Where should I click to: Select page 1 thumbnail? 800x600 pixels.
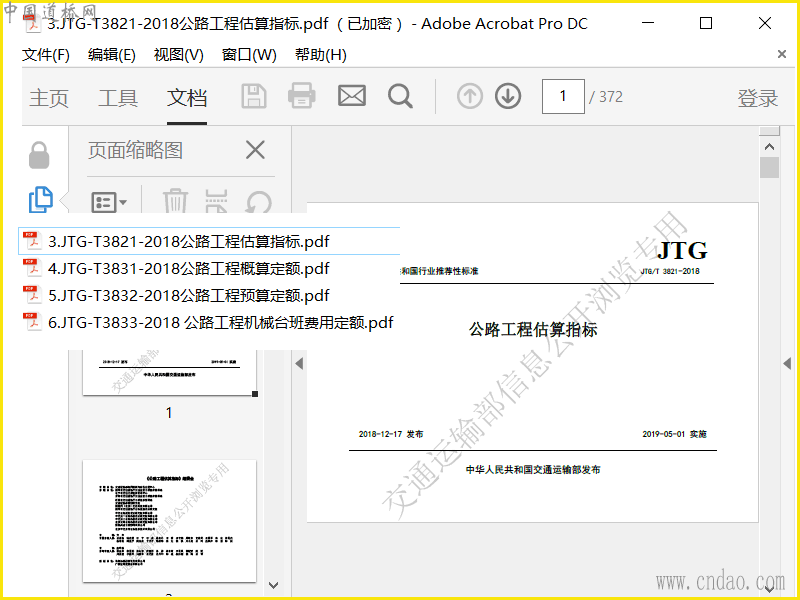click(x=169, y=372)
